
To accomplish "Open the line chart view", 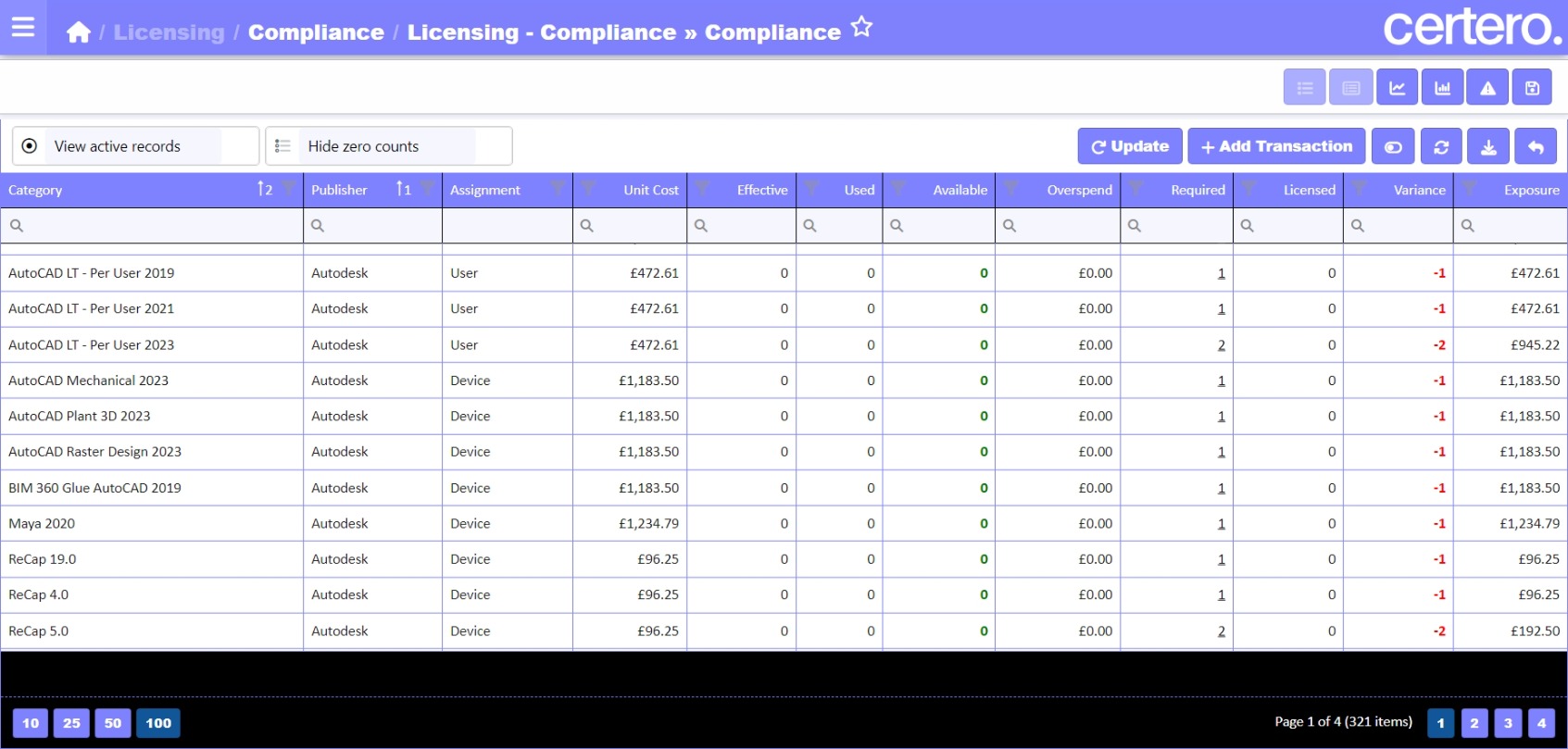I will [1397, 88].
